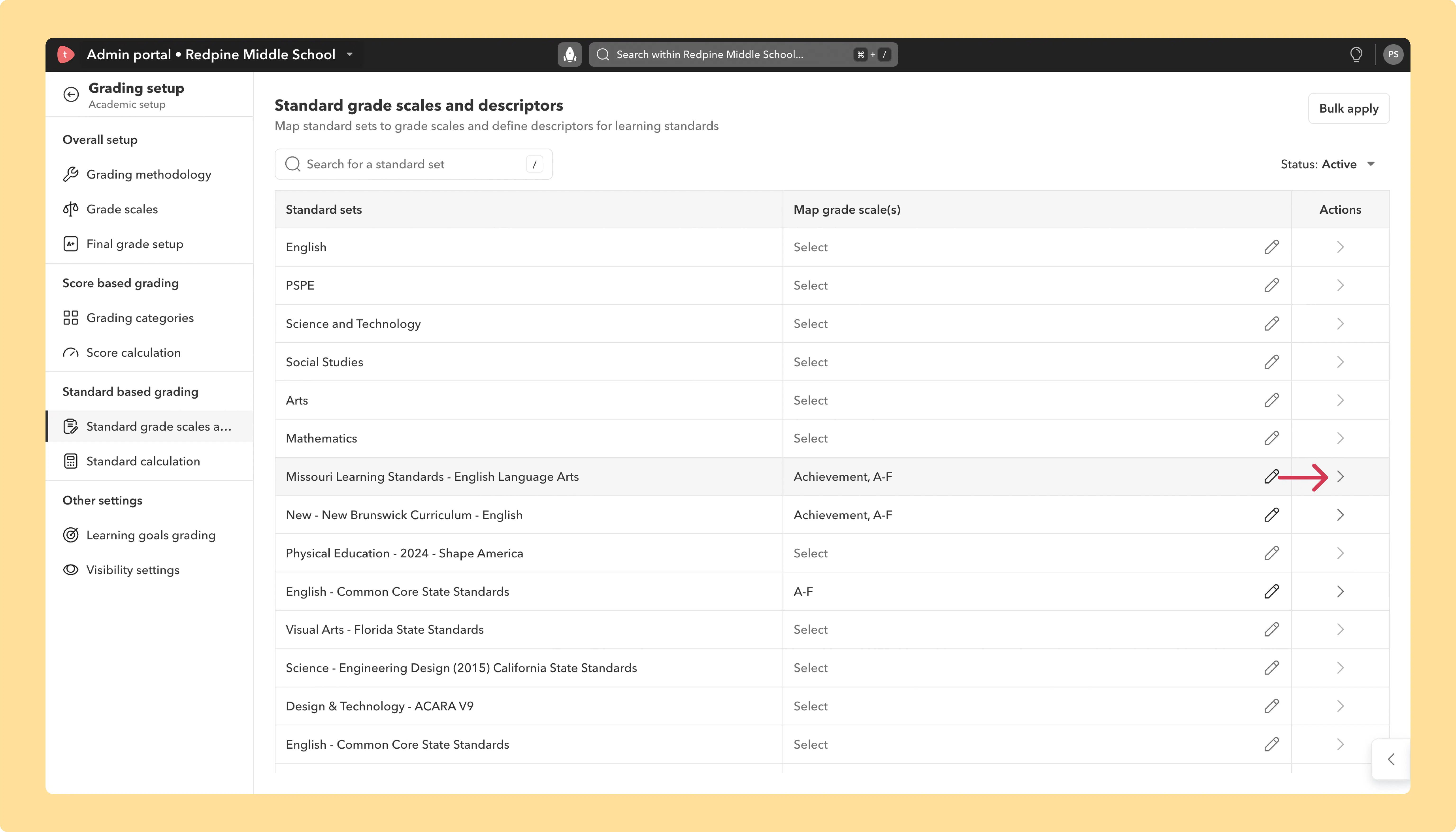Image resolution: width=1456 pixels, height=832 pixels.
Task: Click Select for Physical Education grade scale
Action: tap(810, 553)
